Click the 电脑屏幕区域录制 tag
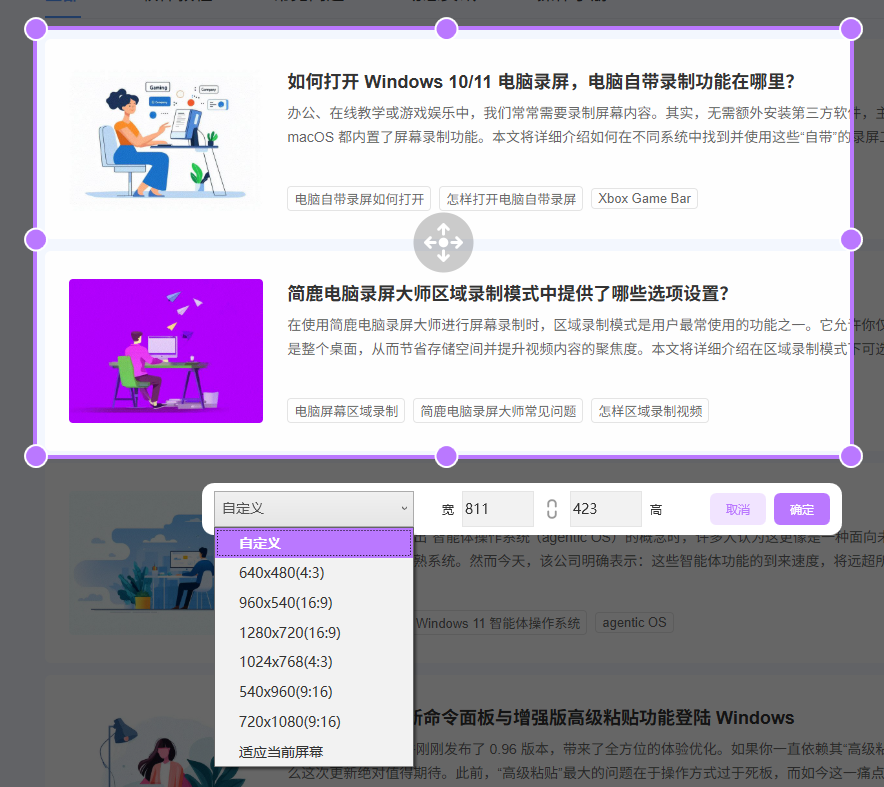This screenshot has height=787, width=884. point(345,410)
